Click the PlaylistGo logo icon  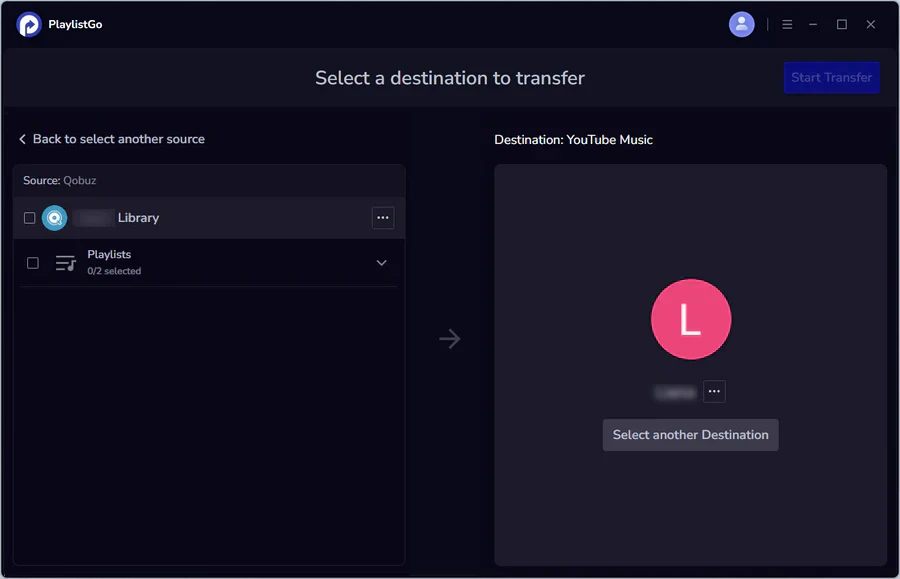[29, 25]
